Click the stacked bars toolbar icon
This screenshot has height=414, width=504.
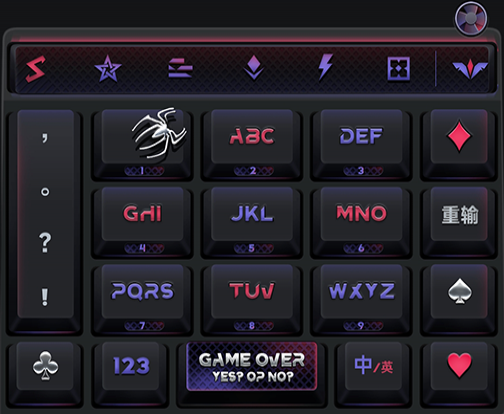180,68
